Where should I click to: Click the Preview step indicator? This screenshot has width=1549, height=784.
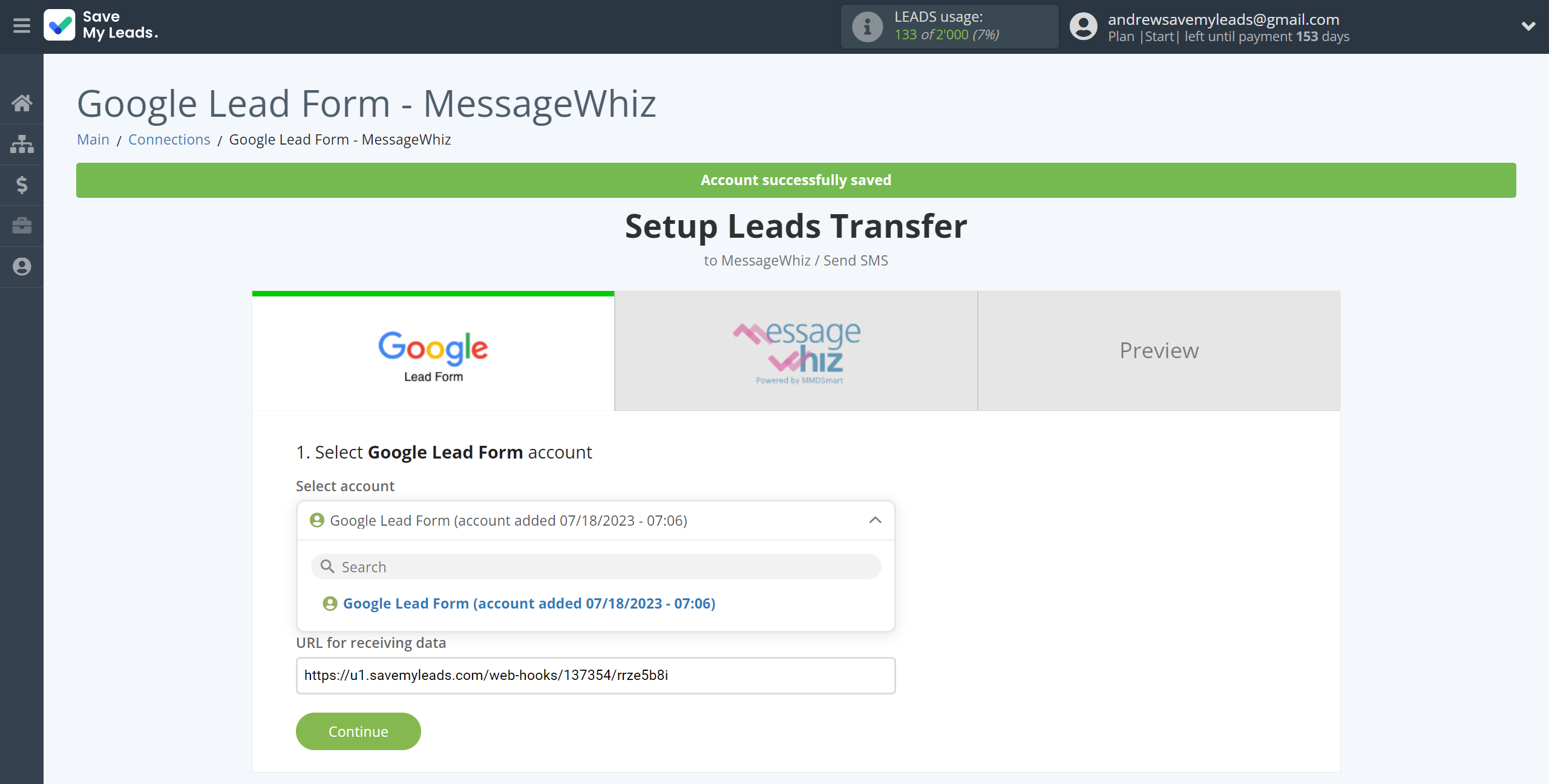pos(1159,351)
